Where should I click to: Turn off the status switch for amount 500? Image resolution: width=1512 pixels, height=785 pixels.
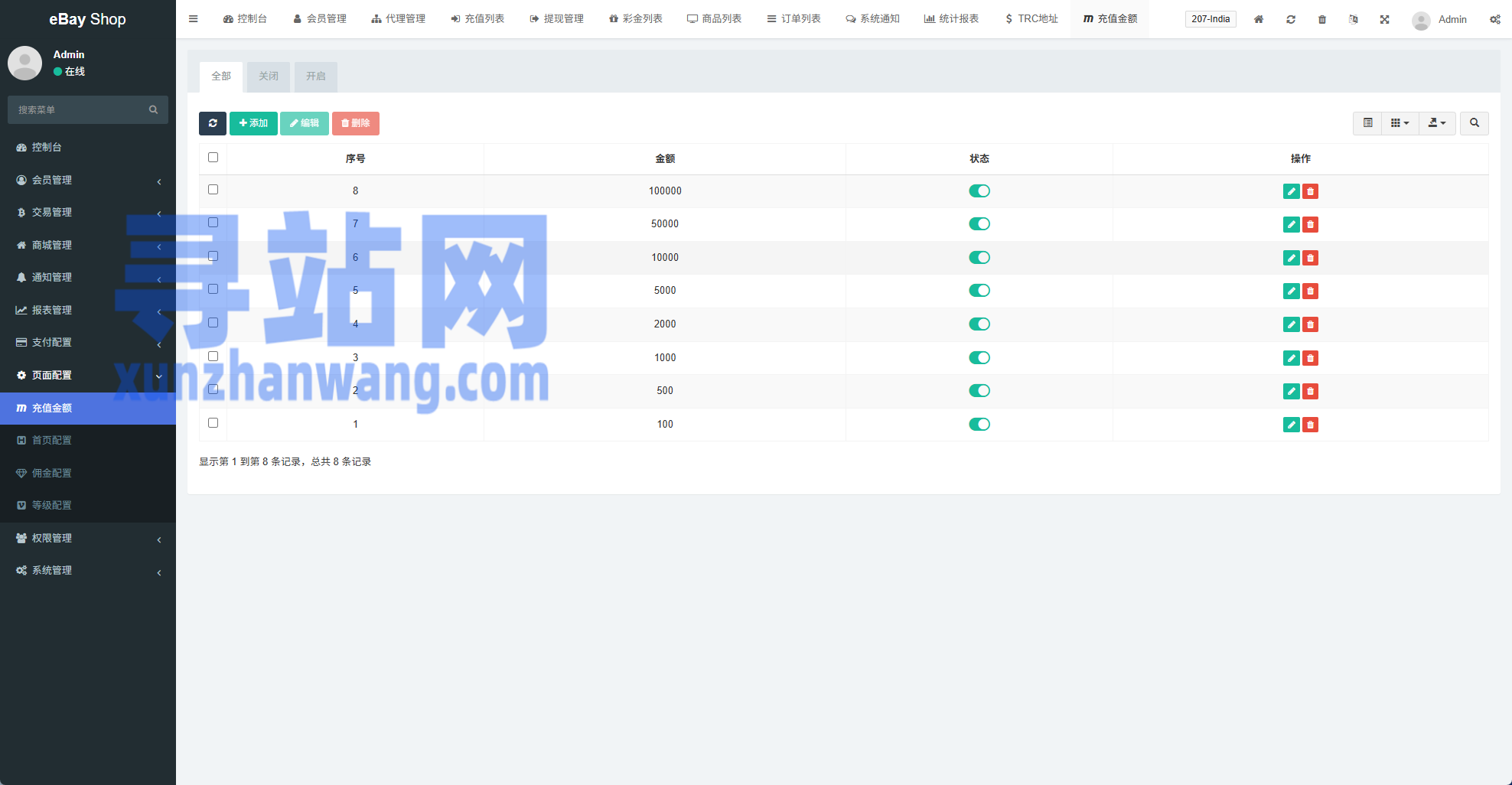pyautogui.click(x=979, y=391)
